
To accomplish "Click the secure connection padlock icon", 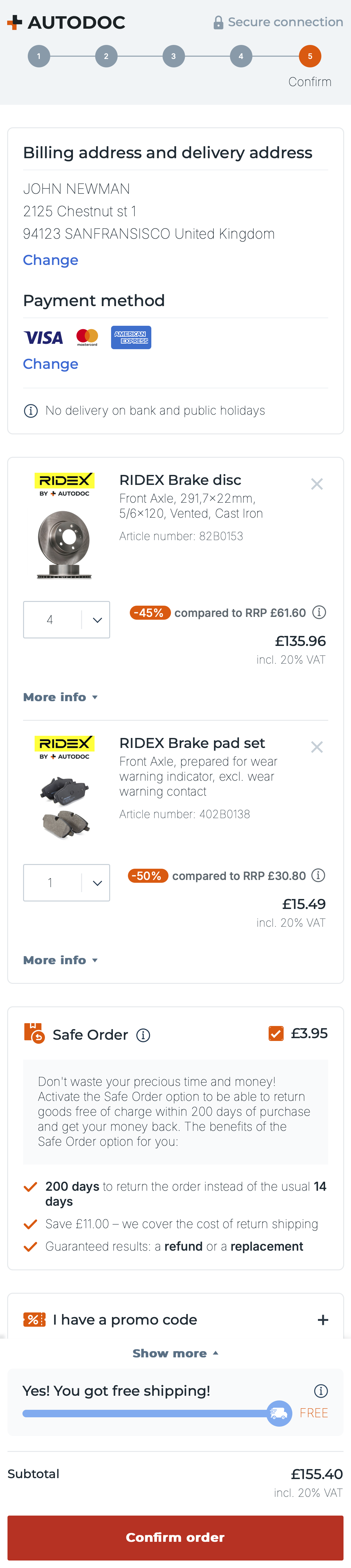I will [x=217, y=22].
